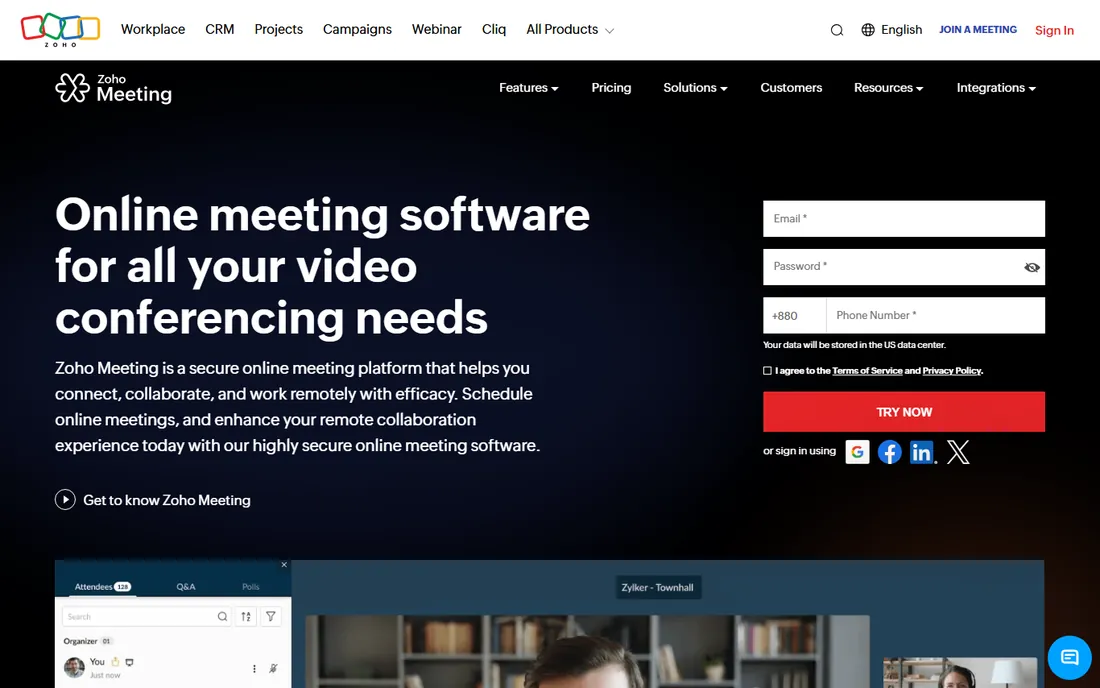Click the US data center notice text

[x=854, y=345]
